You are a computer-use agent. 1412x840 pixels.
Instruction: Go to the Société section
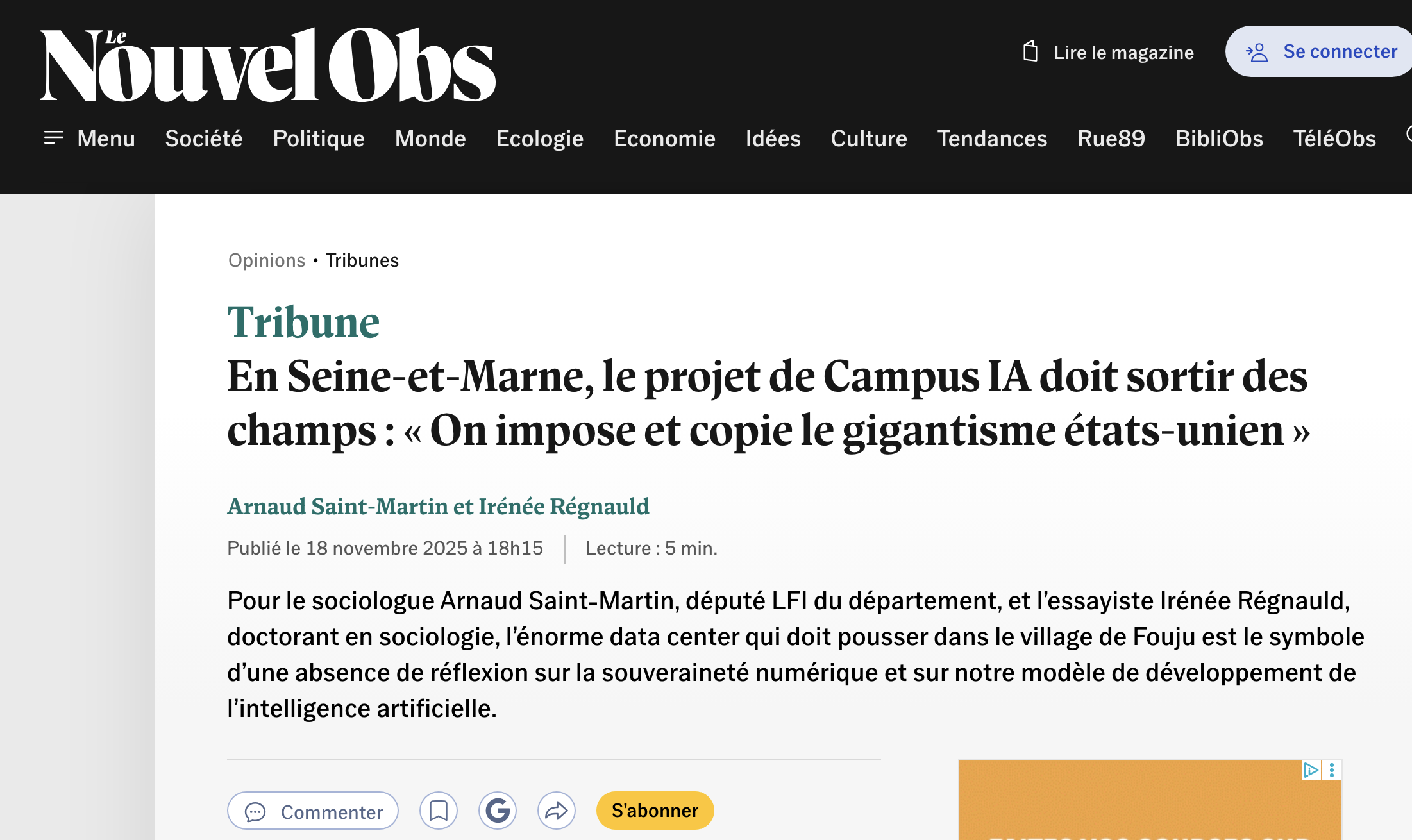pos(204,139)
